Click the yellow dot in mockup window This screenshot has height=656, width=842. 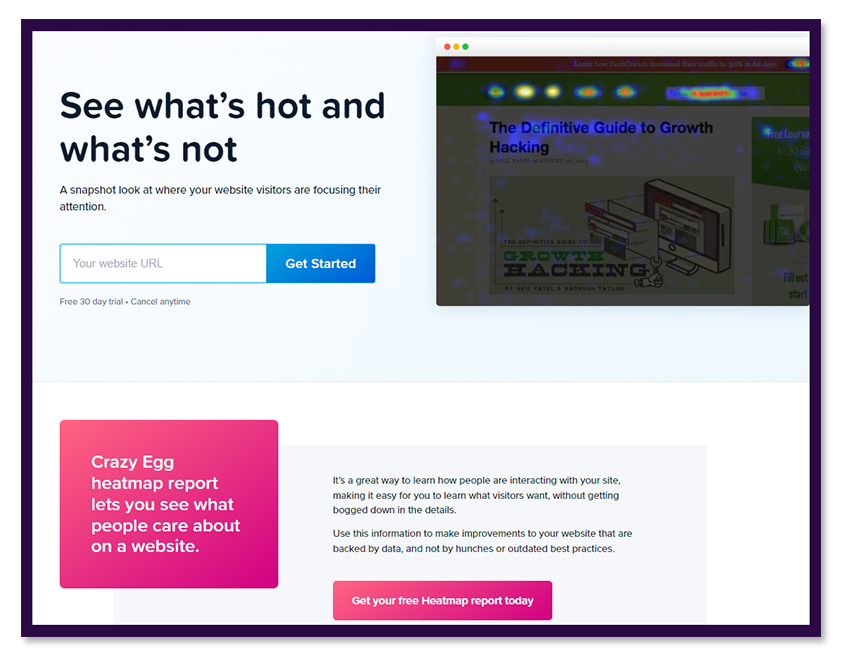click(456, 47)
